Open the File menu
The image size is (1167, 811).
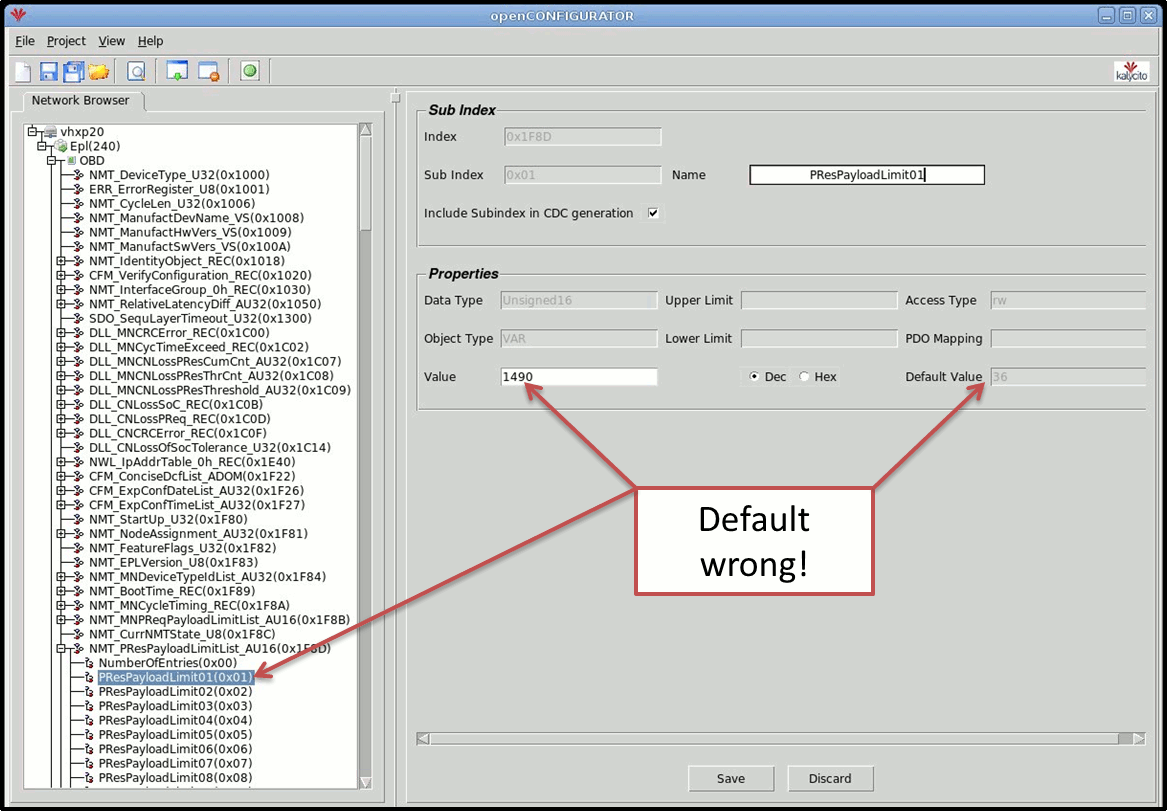click(x=25, y=41)
